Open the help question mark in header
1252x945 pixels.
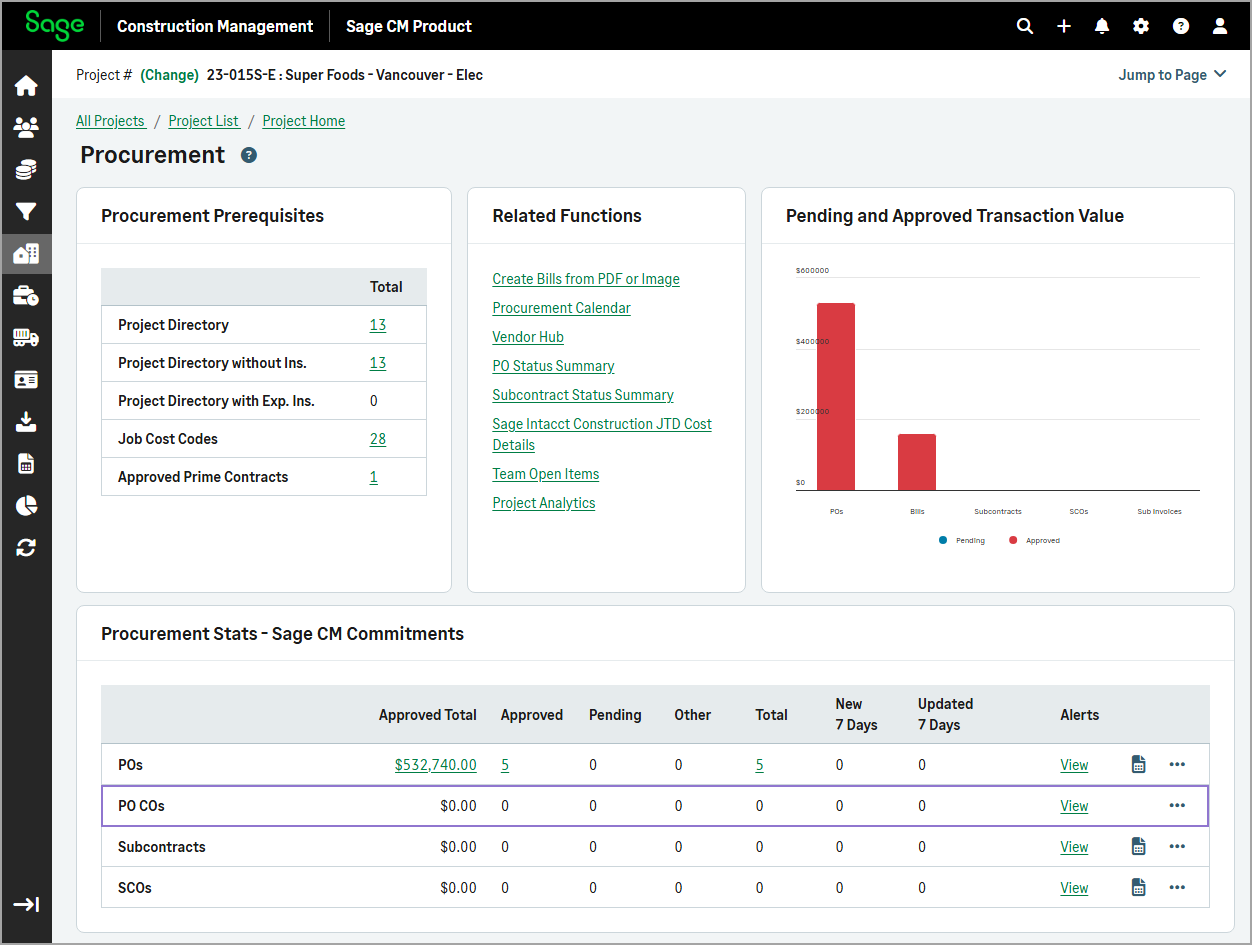[1181, 26]
